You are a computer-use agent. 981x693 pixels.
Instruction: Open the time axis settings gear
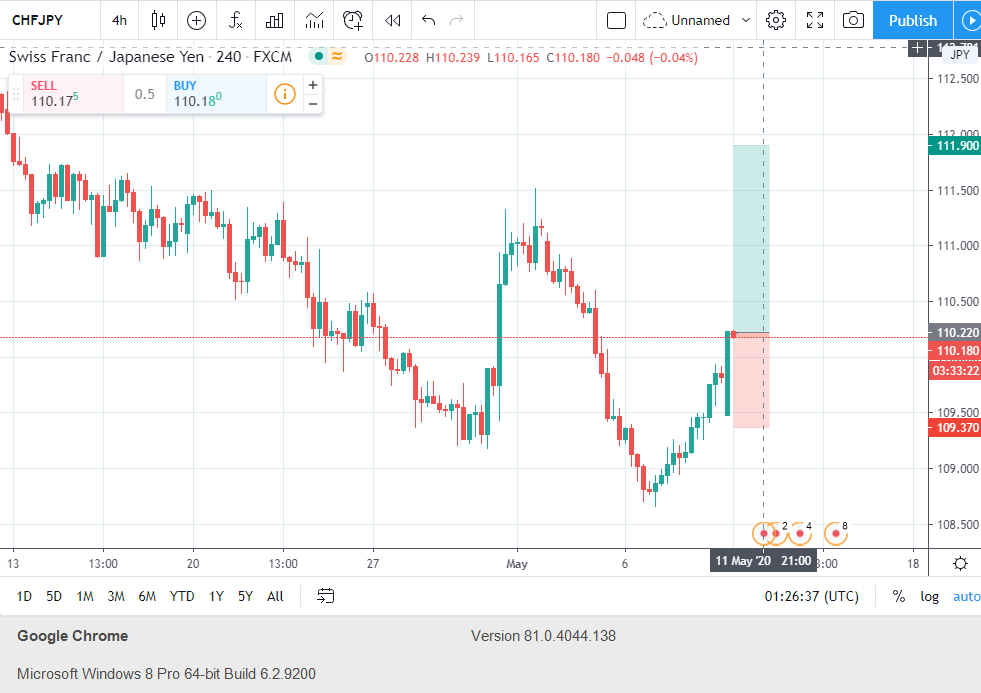tap(960, 564)
